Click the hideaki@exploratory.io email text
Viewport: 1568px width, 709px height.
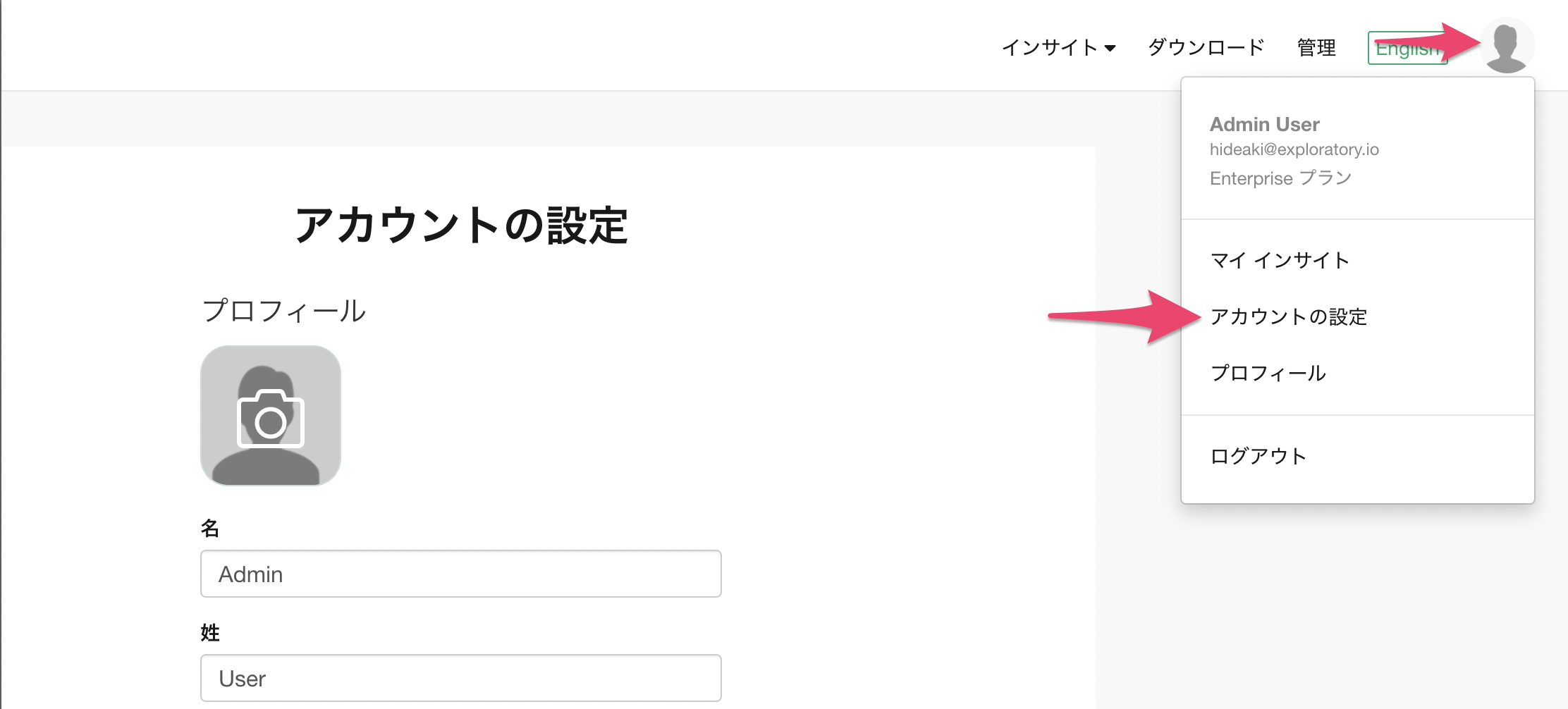(1294, 149)
